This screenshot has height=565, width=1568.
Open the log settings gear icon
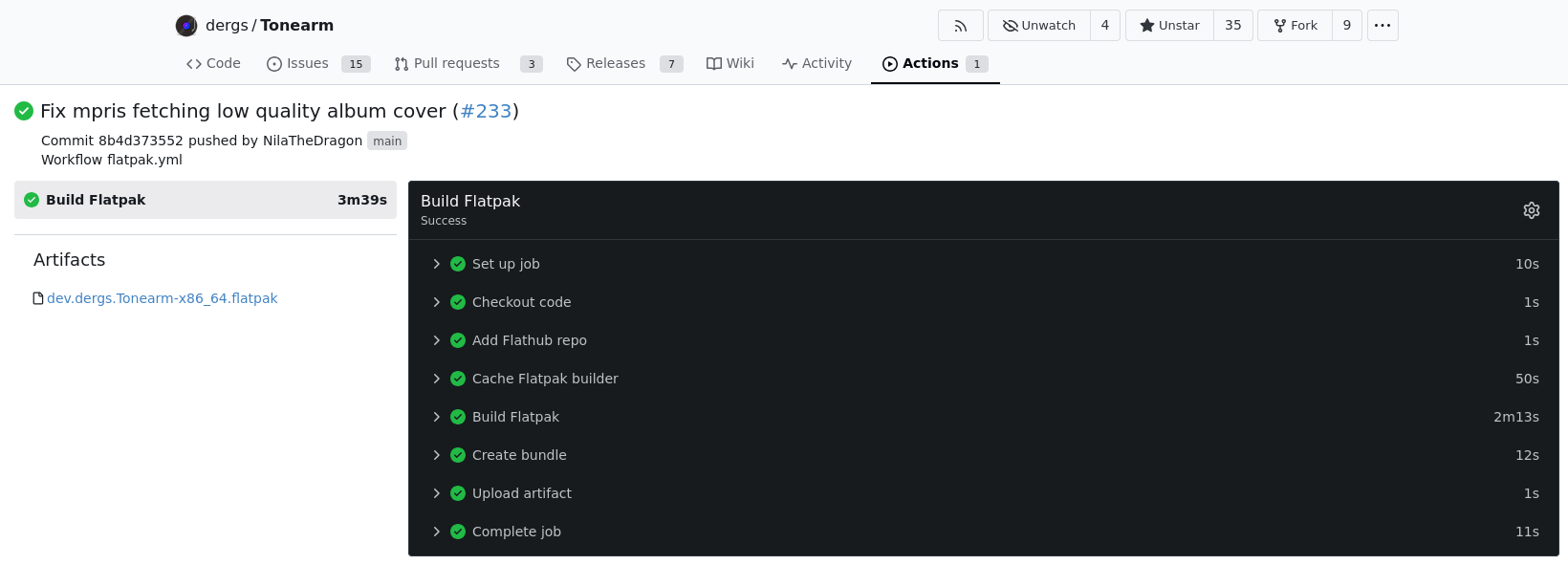point(1531,210)
